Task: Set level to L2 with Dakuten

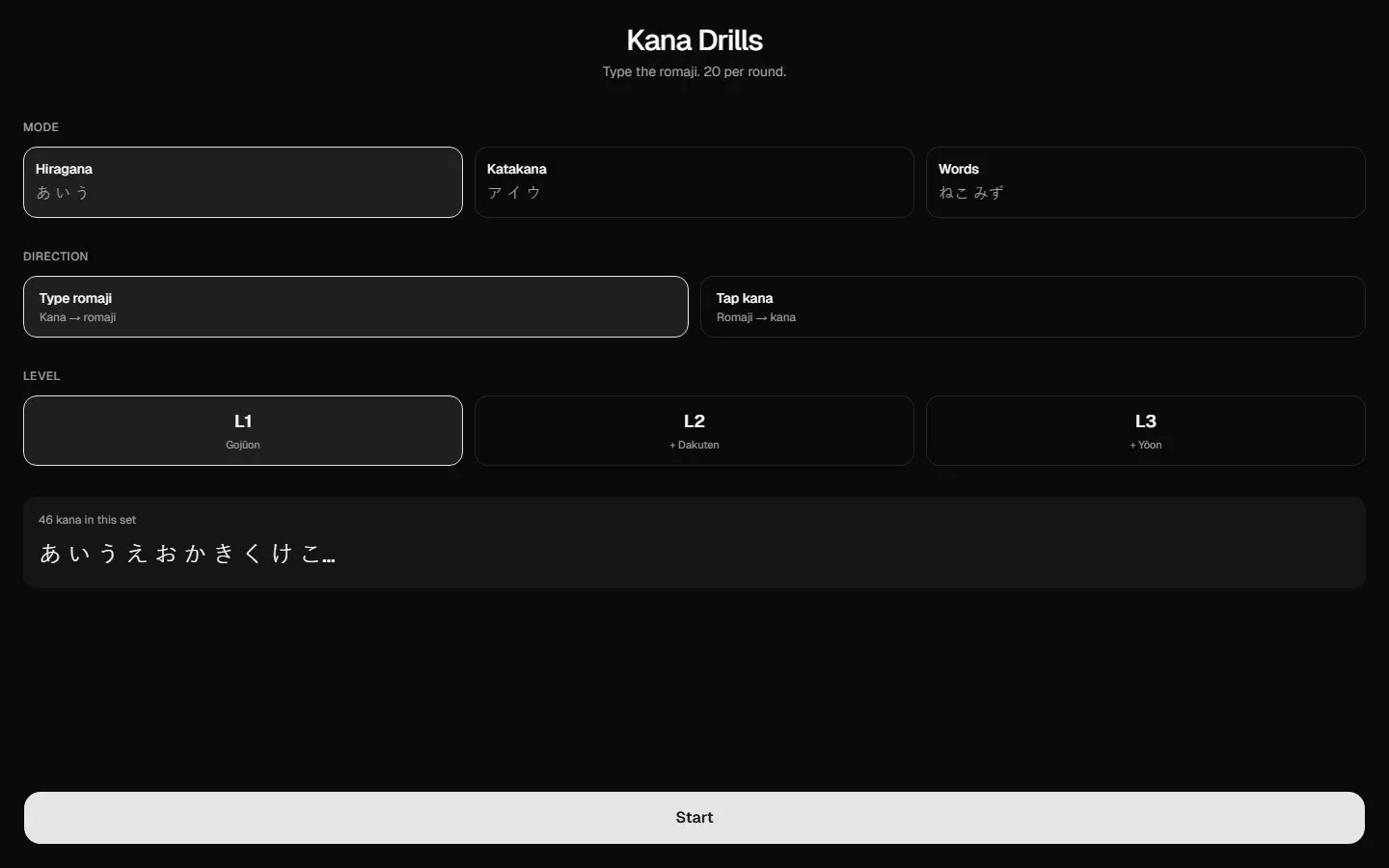Action: (x=694, y=430)
